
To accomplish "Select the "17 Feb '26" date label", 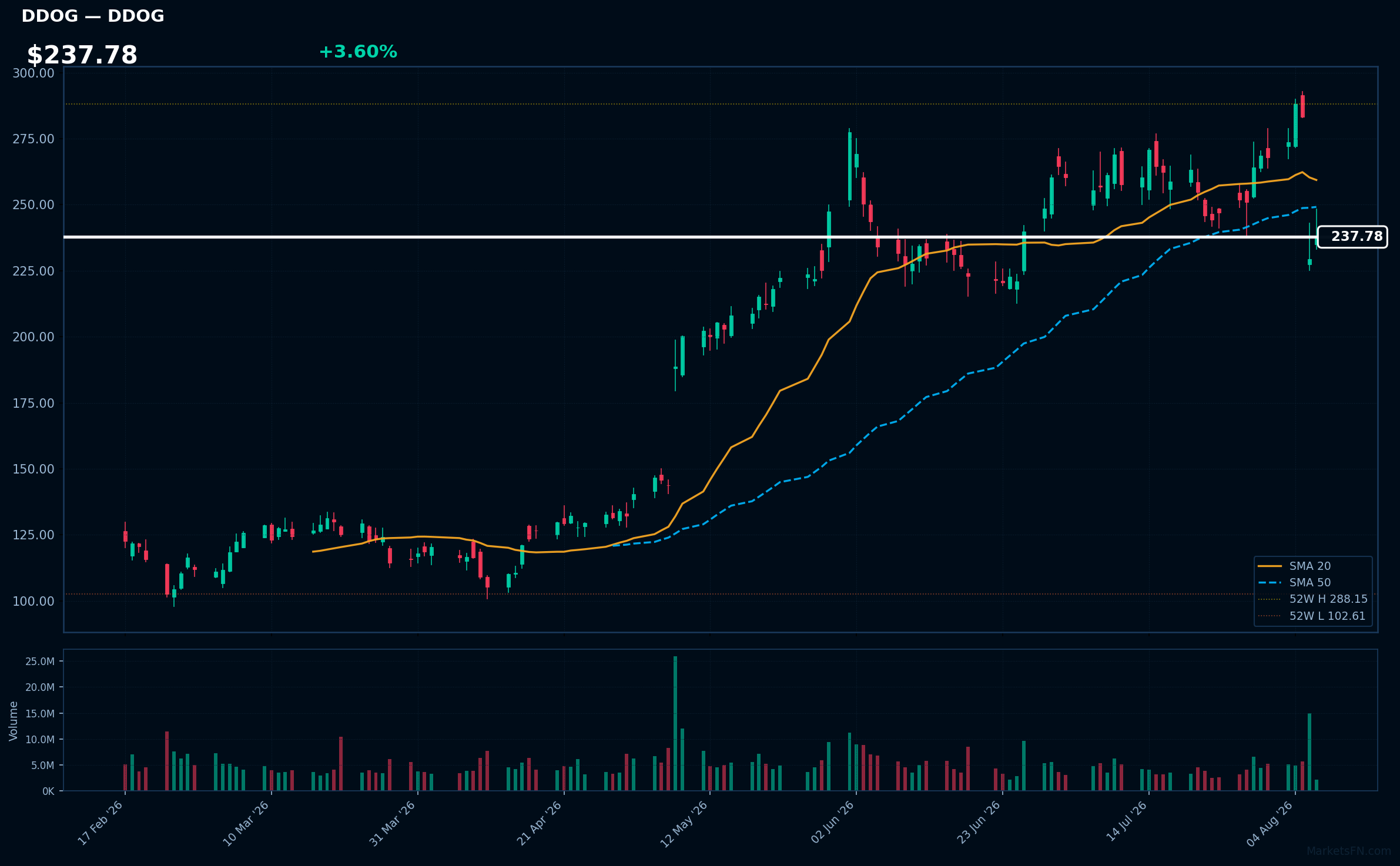I will tap(101, 823).
